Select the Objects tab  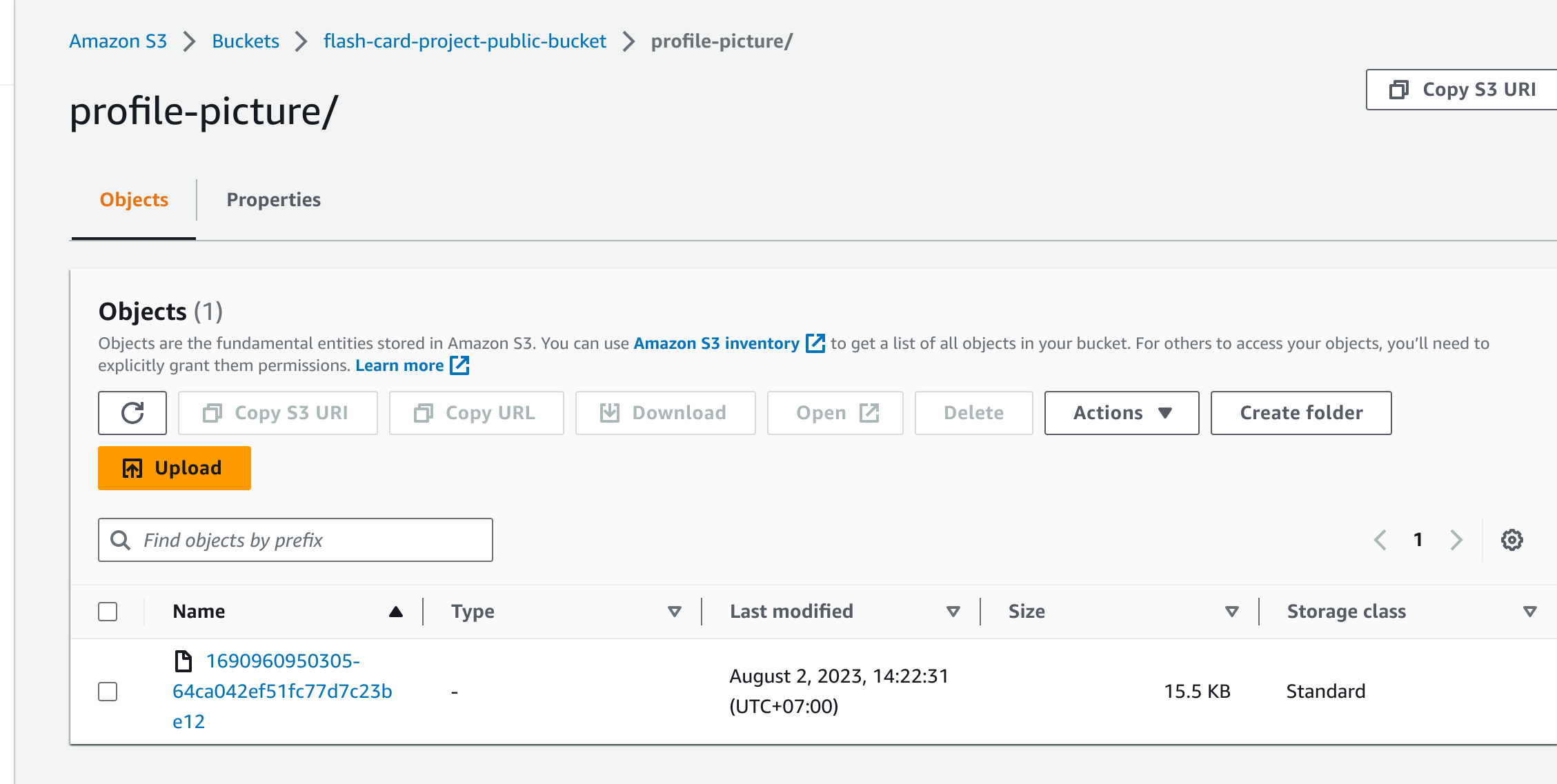pyautogui.click(x=133, y=199)
